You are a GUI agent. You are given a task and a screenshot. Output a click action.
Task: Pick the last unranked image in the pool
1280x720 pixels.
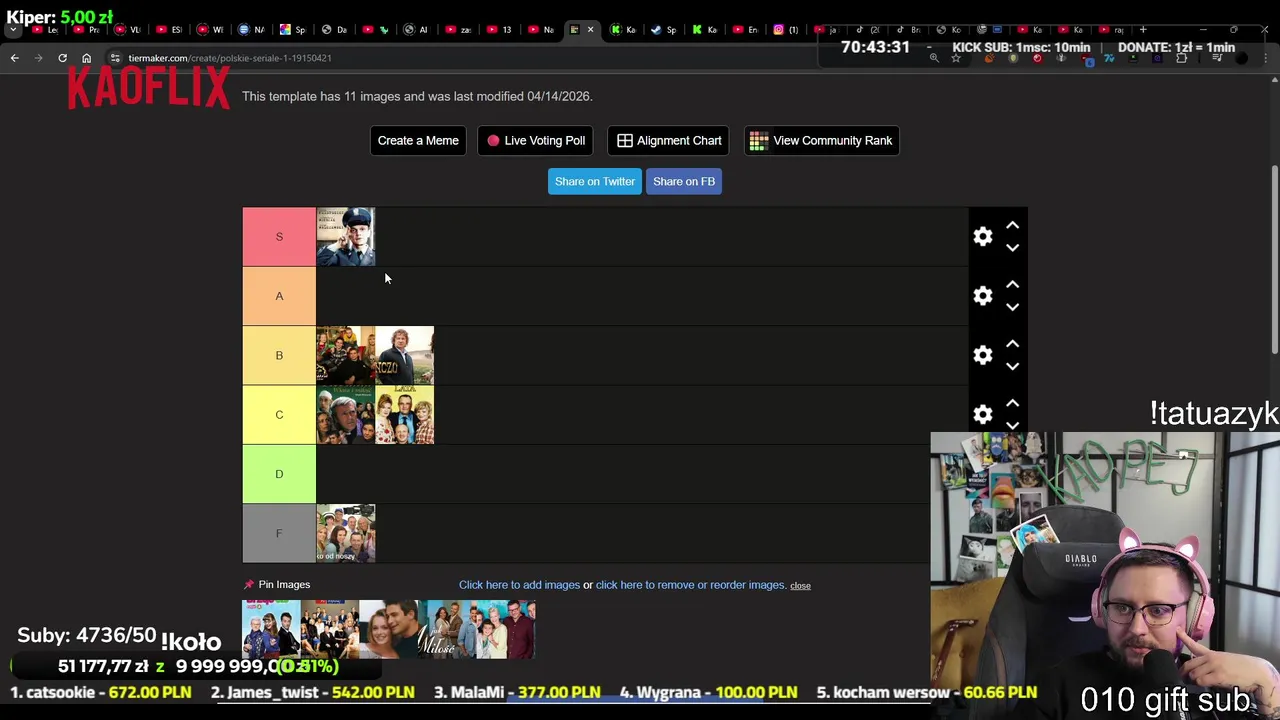click(x=506, y=629)
